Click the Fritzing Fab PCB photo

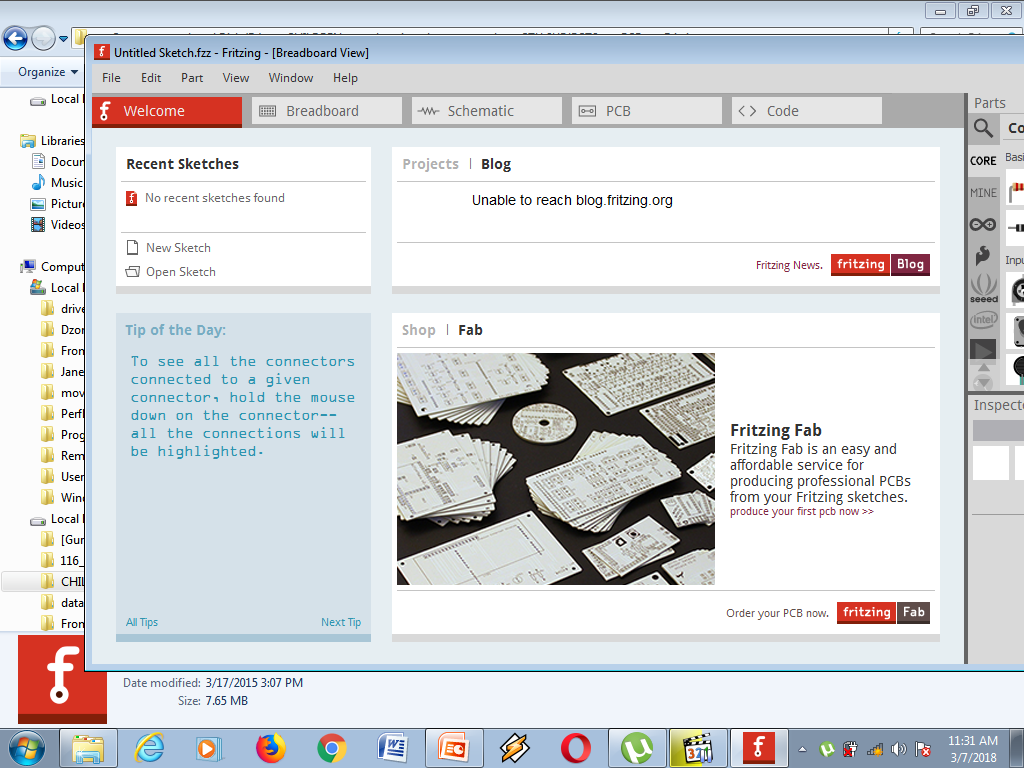[x=556, y=469]
